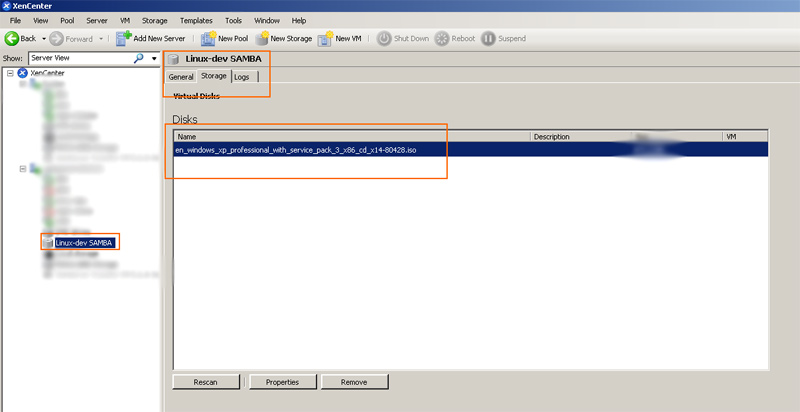Viewport: 800px width, 412px height.
Task: Click the Forward arrow icon
Action: tap(56, 38)
